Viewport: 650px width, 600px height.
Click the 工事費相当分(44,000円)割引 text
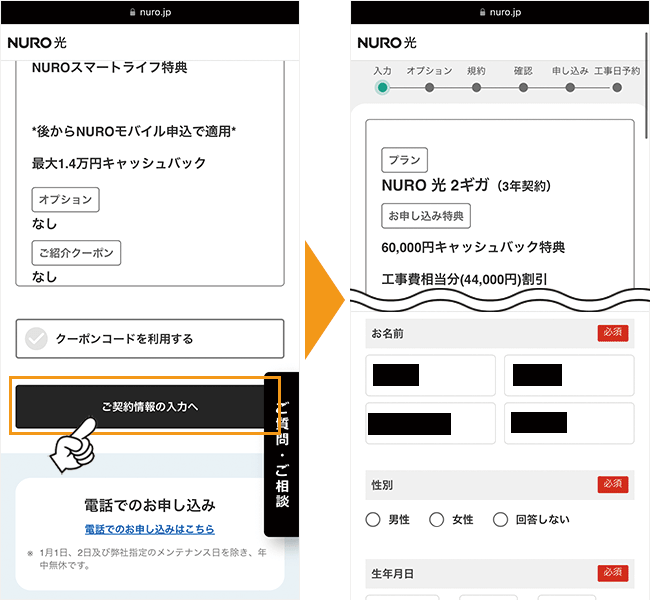tap(464, 279)
